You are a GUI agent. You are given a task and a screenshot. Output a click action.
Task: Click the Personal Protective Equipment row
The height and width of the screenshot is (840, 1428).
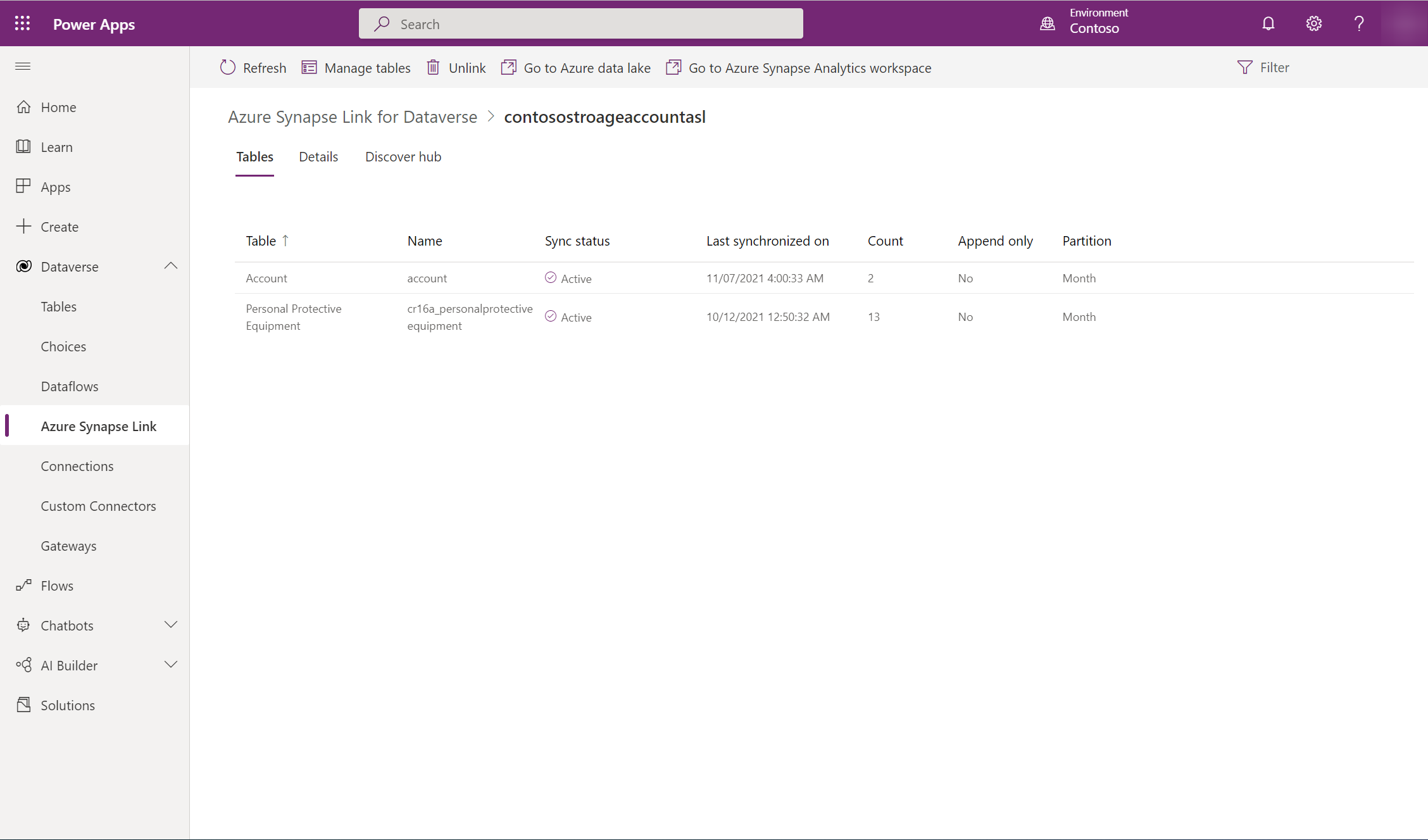pos(293,316)
